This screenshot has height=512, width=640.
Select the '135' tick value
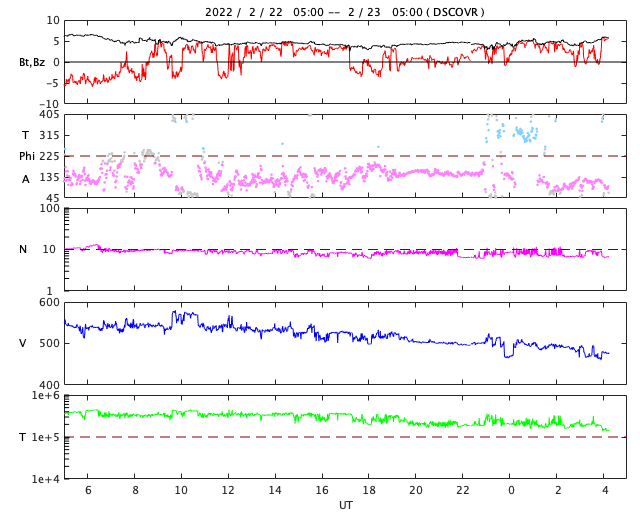(x=49, y=178)
